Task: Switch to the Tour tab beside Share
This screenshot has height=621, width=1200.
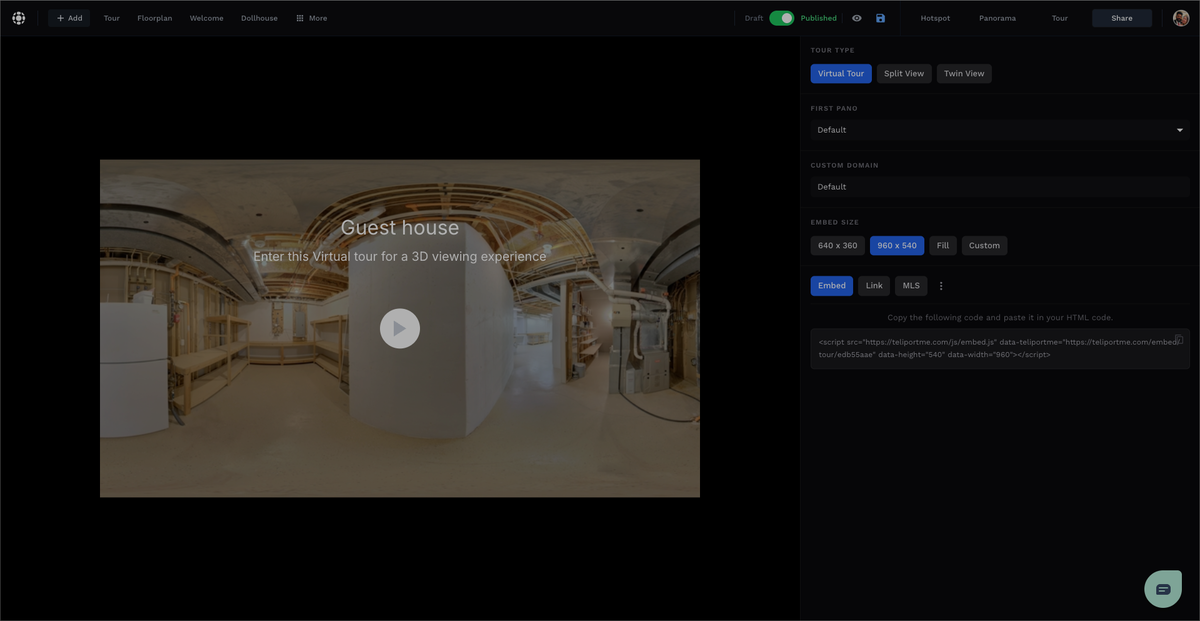Action: click(x=1060, y=18)
